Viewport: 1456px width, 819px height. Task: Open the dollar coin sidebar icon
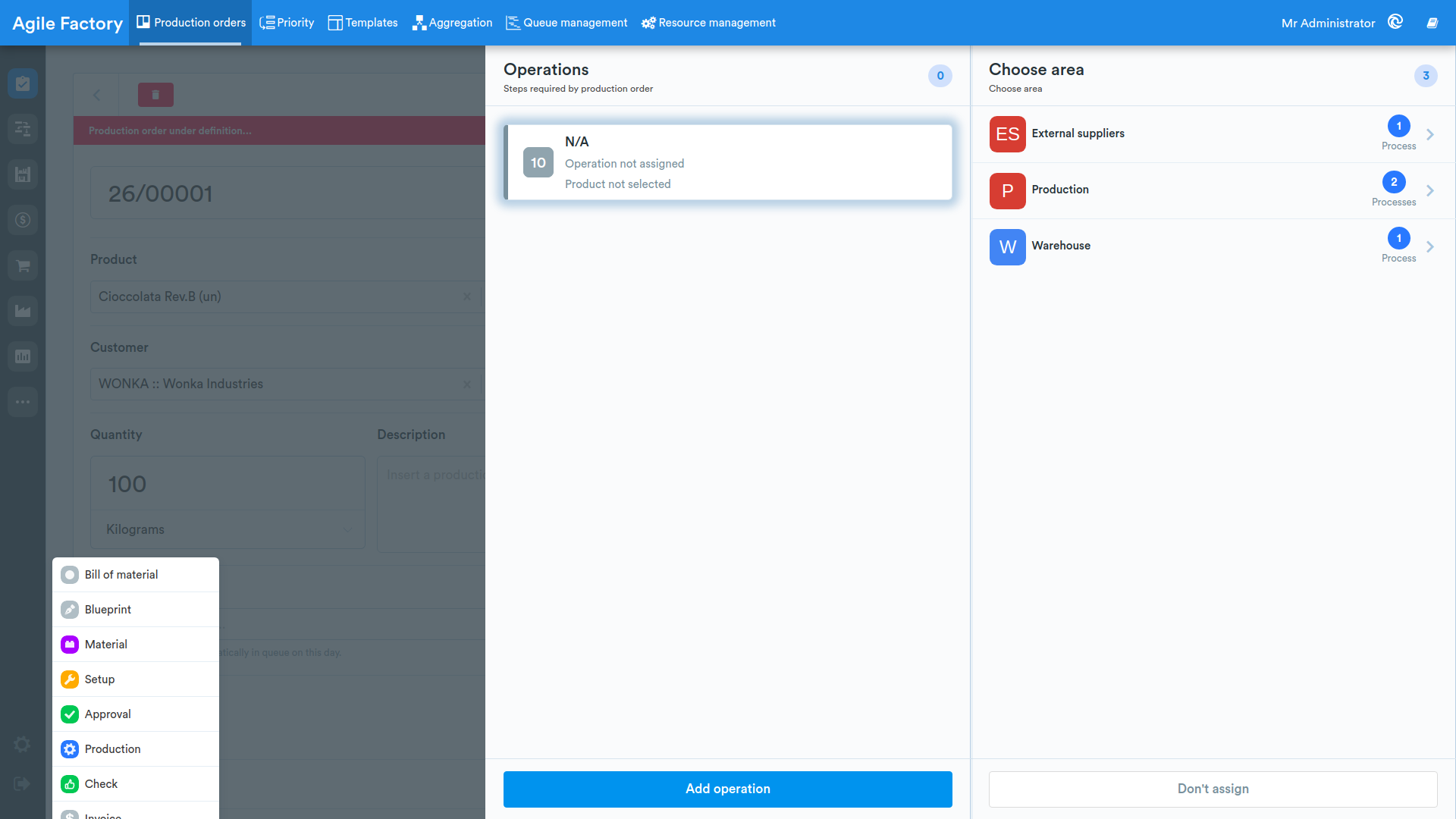pos(23,220)
